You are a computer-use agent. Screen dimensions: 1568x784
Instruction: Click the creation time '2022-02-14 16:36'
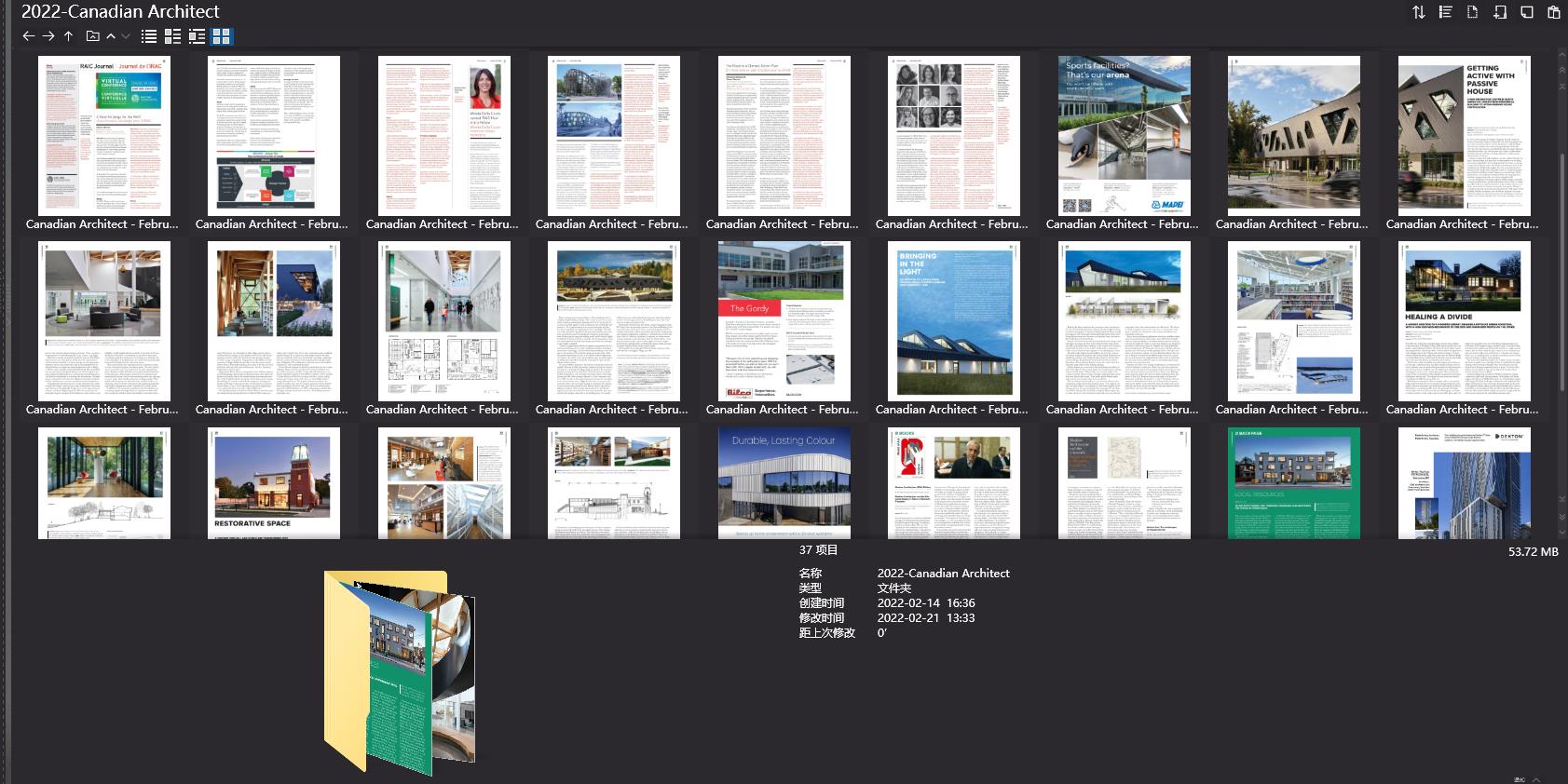[x=926, y=603]
